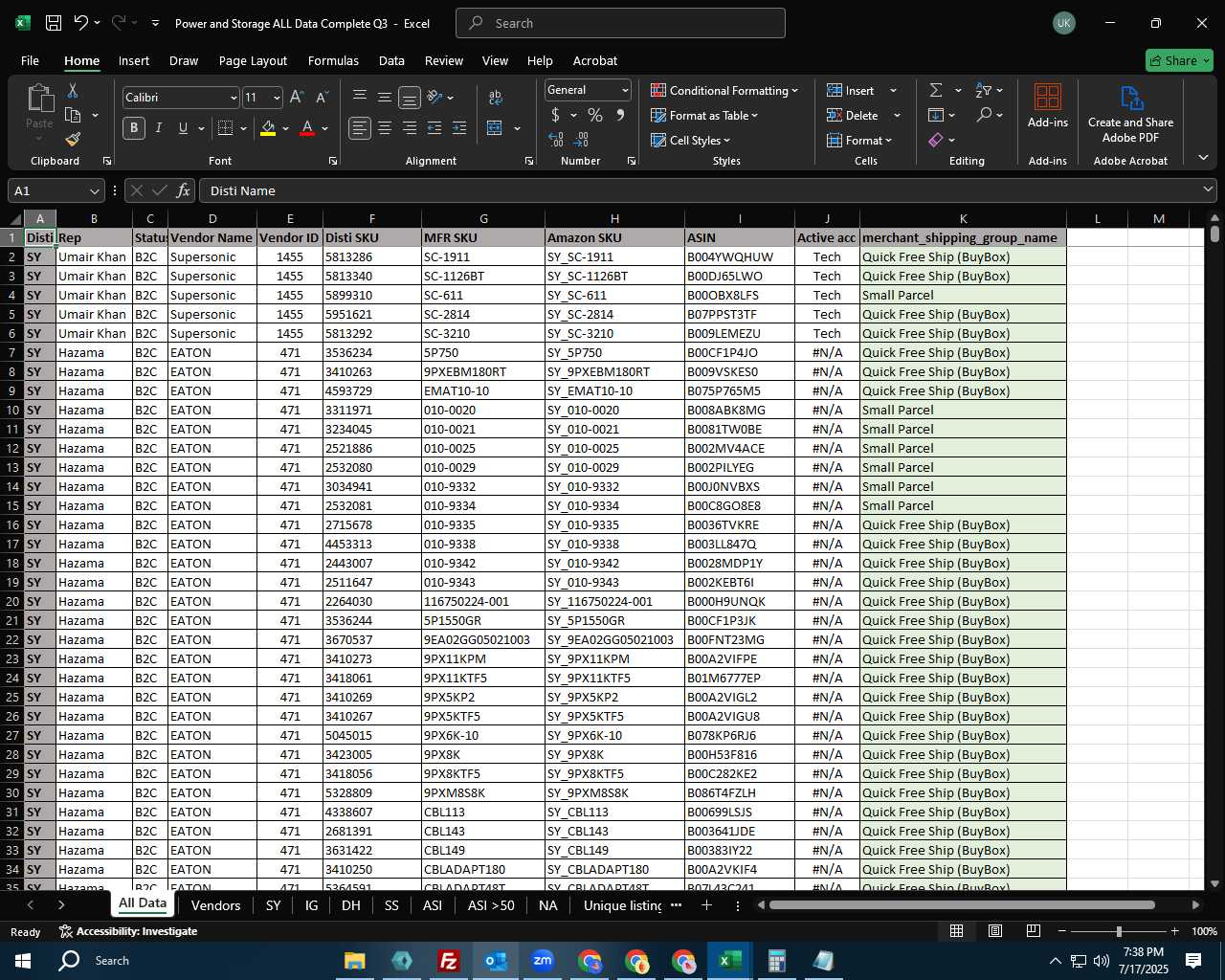This screenshot has height=980, width=1225.
Task: Apply the red Font Color
Action: pos(307,128)
